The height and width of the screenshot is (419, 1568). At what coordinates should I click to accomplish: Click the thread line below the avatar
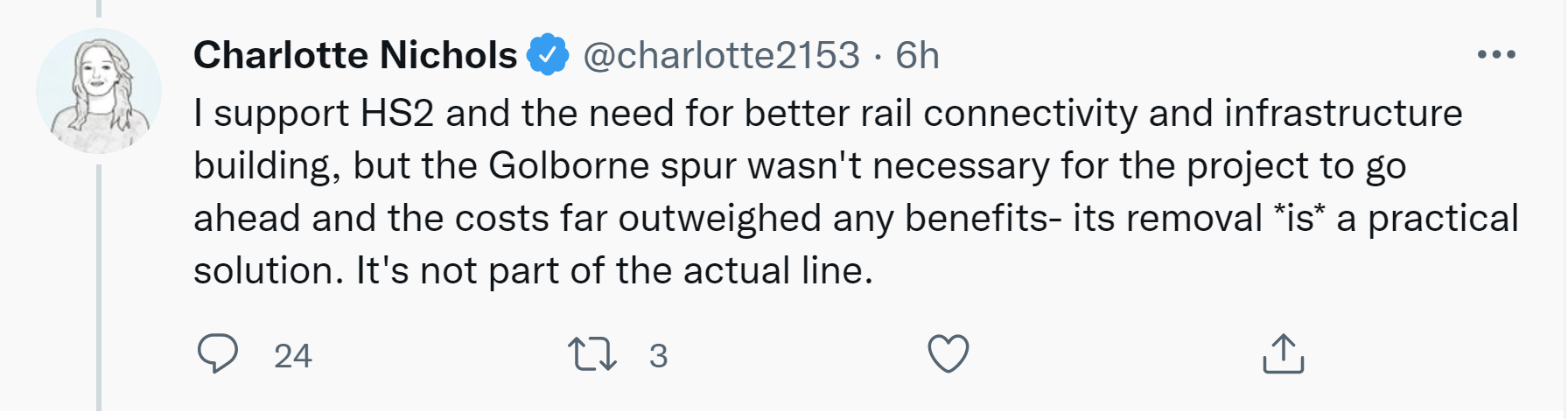(99, 289)
